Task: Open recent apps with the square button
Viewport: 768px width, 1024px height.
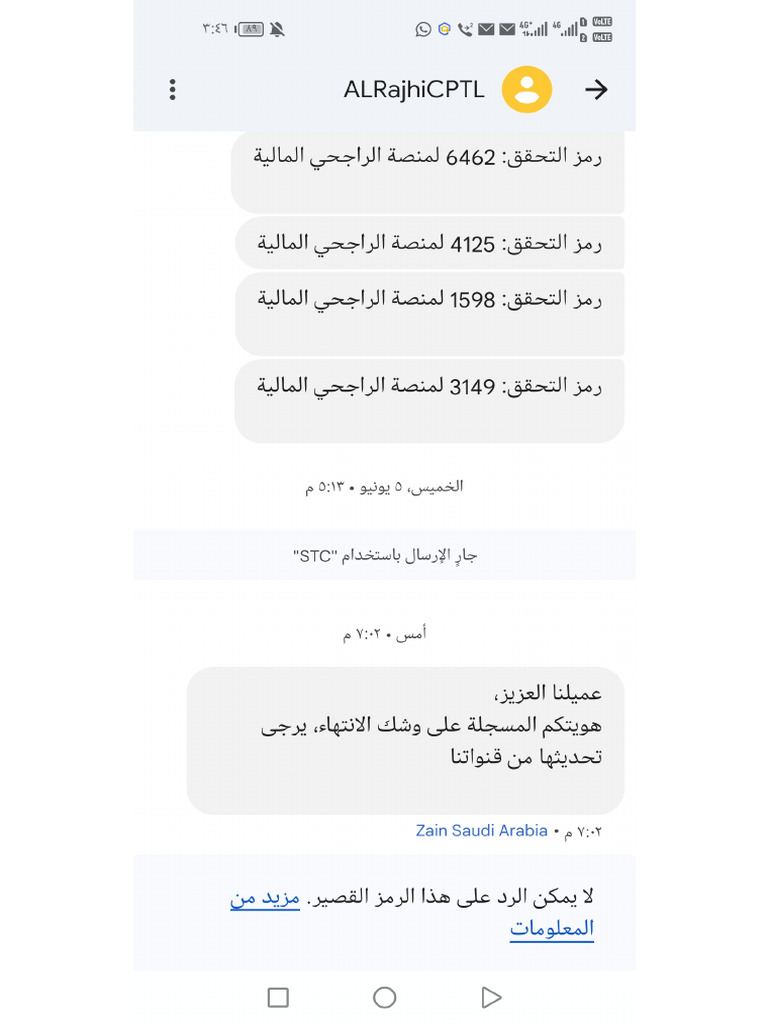Action: [x=278, y=997]
